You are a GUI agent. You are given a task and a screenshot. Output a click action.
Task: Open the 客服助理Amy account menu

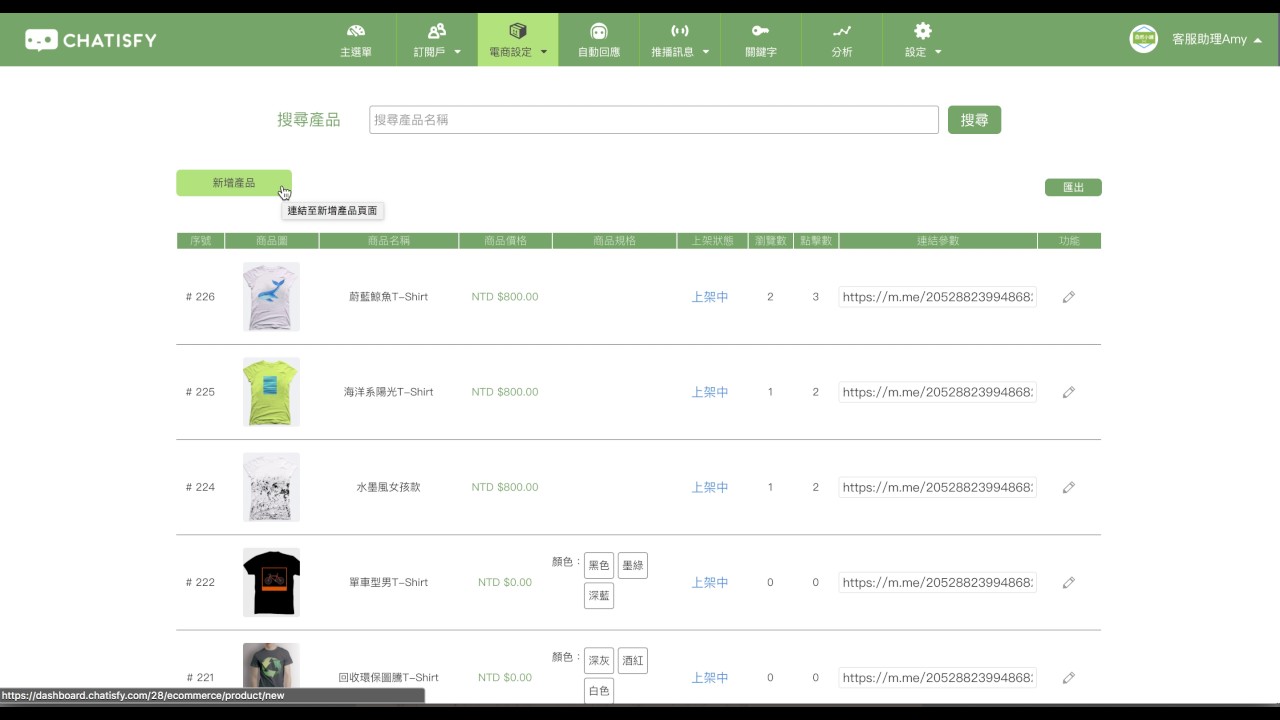tap(1216, 39)
